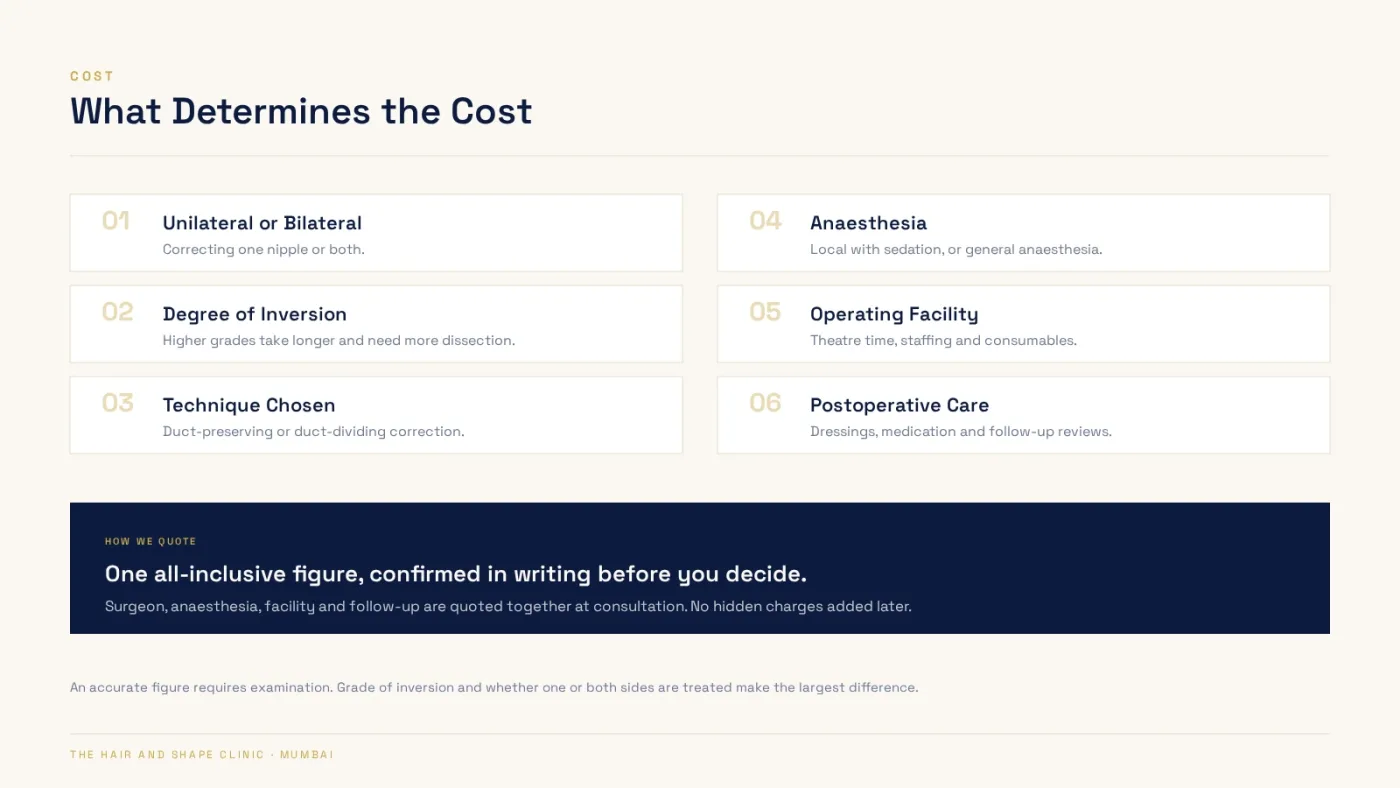Click the HOW WE QUOTE label
Viewport: 1400px width, 788px height.
151,542
